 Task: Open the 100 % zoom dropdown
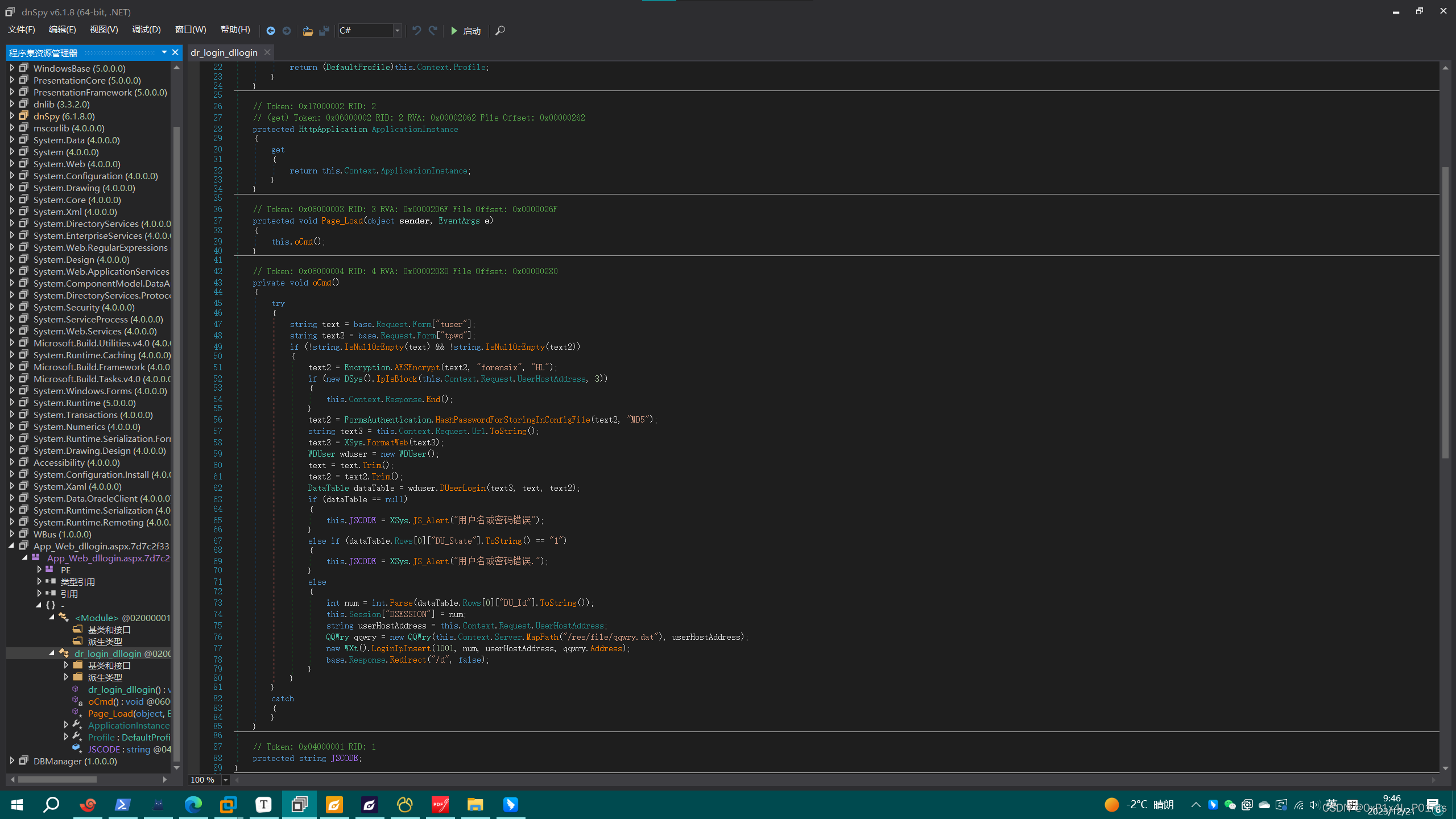pyautogui.click(x=226, y=780)
